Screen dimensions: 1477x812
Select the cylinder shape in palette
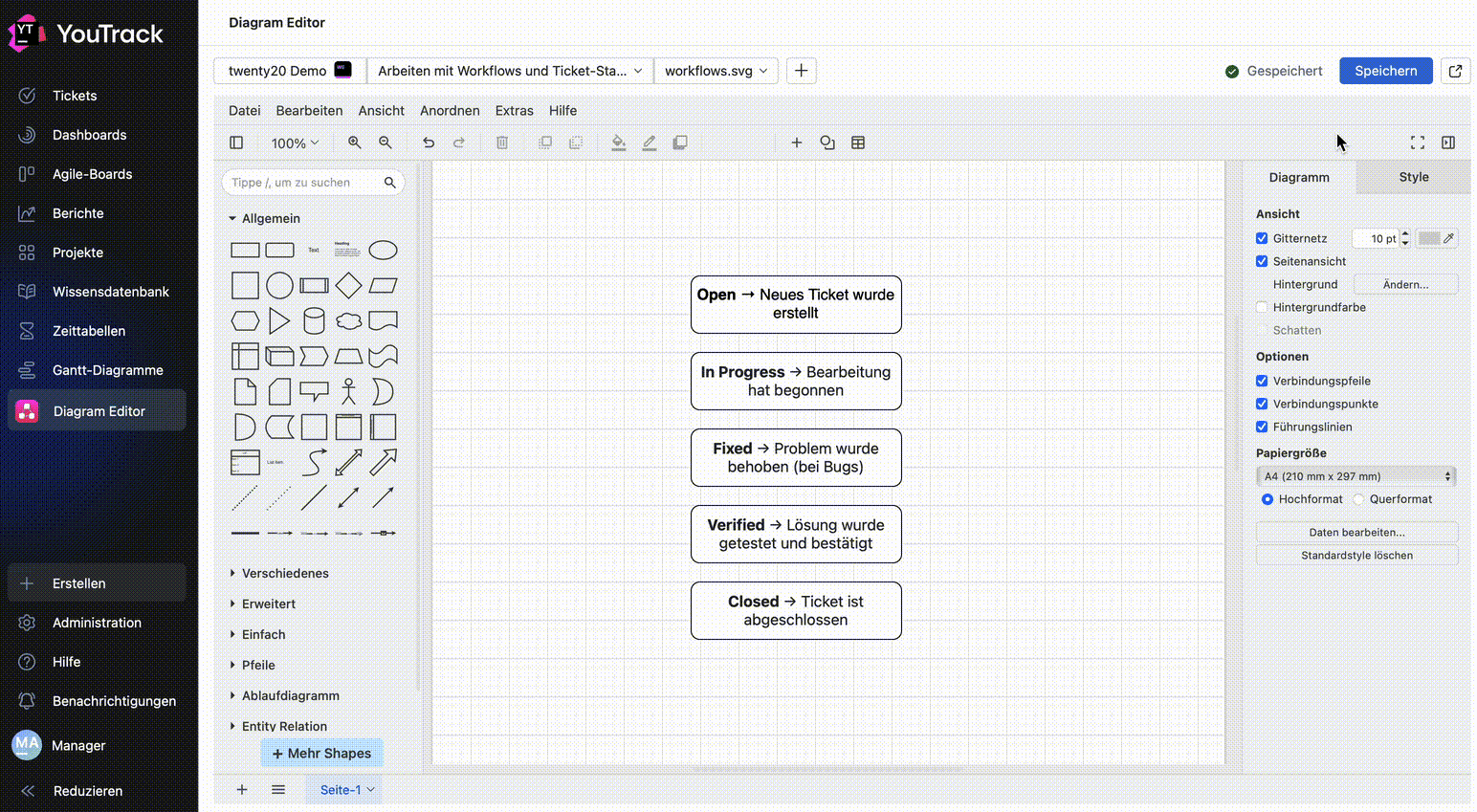point(314,320)
